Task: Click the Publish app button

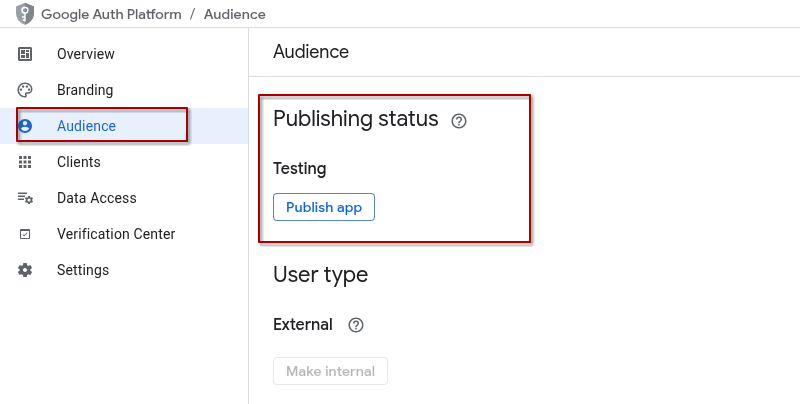Action: tap(324, 207)
